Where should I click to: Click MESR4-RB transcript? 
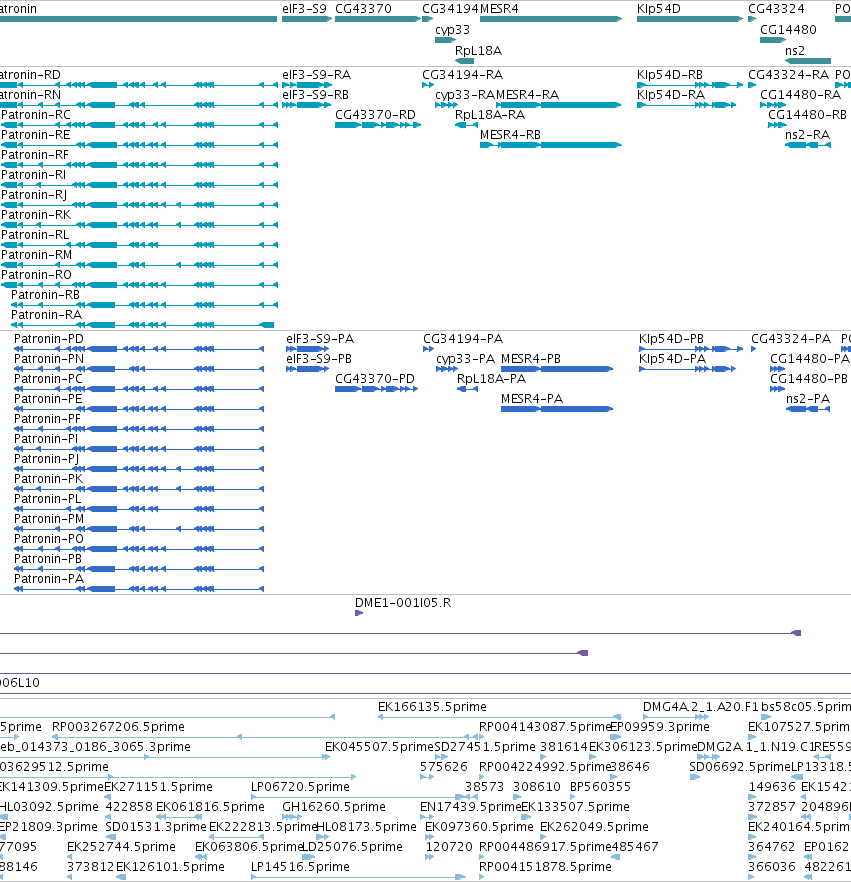coord(551,145)
